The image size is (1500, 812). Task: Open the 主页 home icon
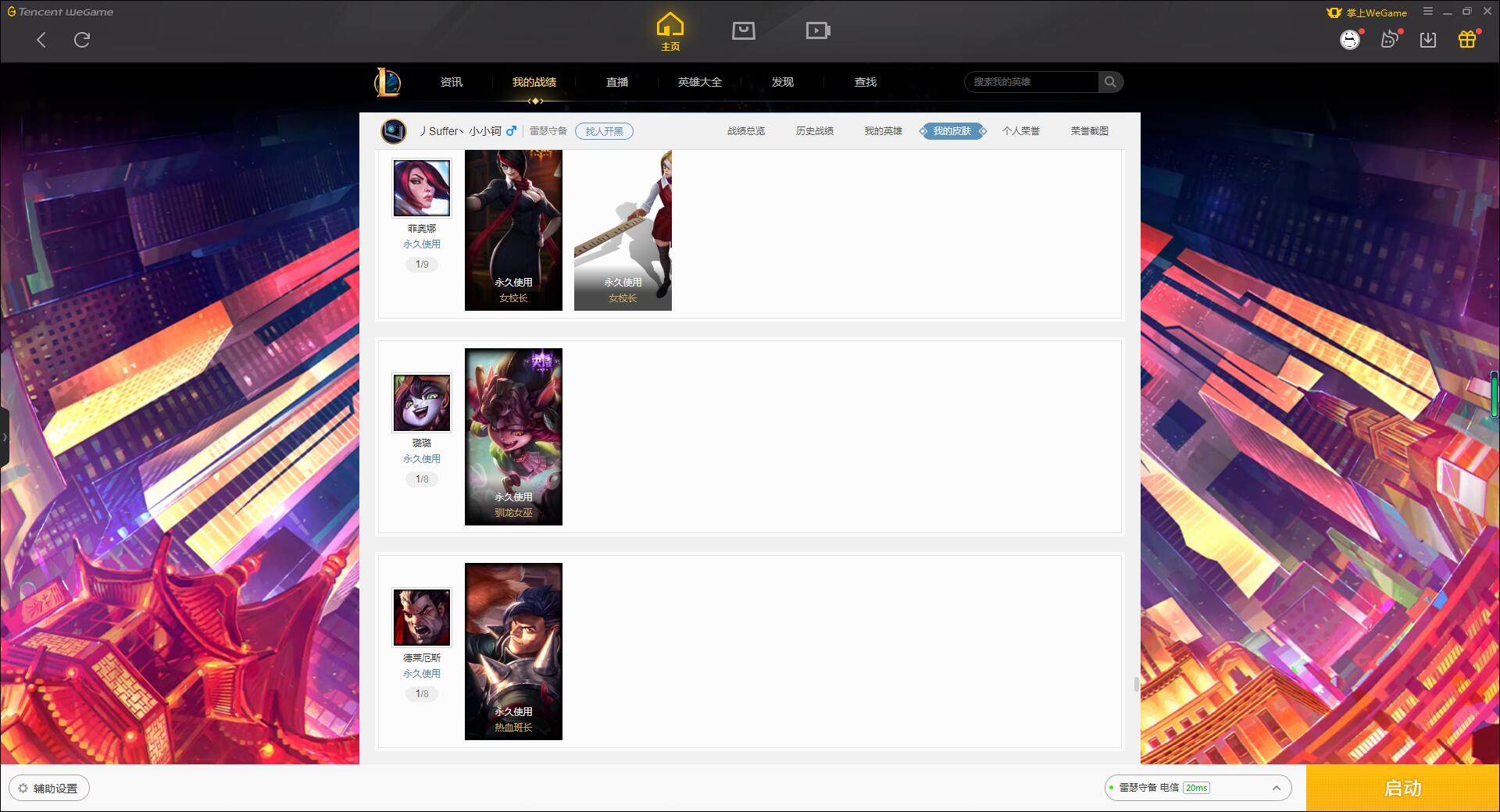[x=670, y=32]
